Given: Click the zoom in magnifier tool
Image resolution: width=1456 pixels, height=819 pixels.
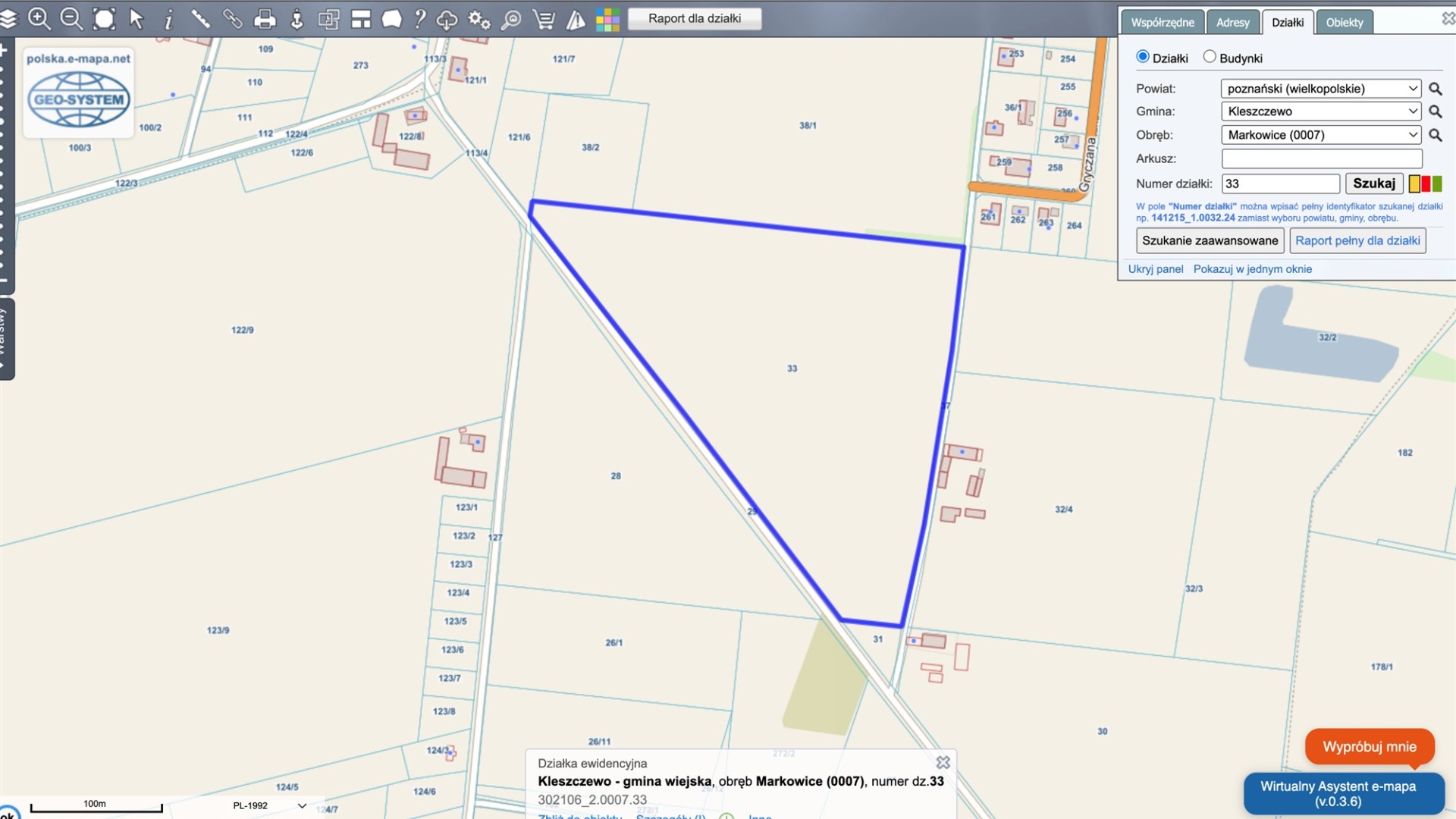Looking at the screenshot, I should (x=39, y=18).
